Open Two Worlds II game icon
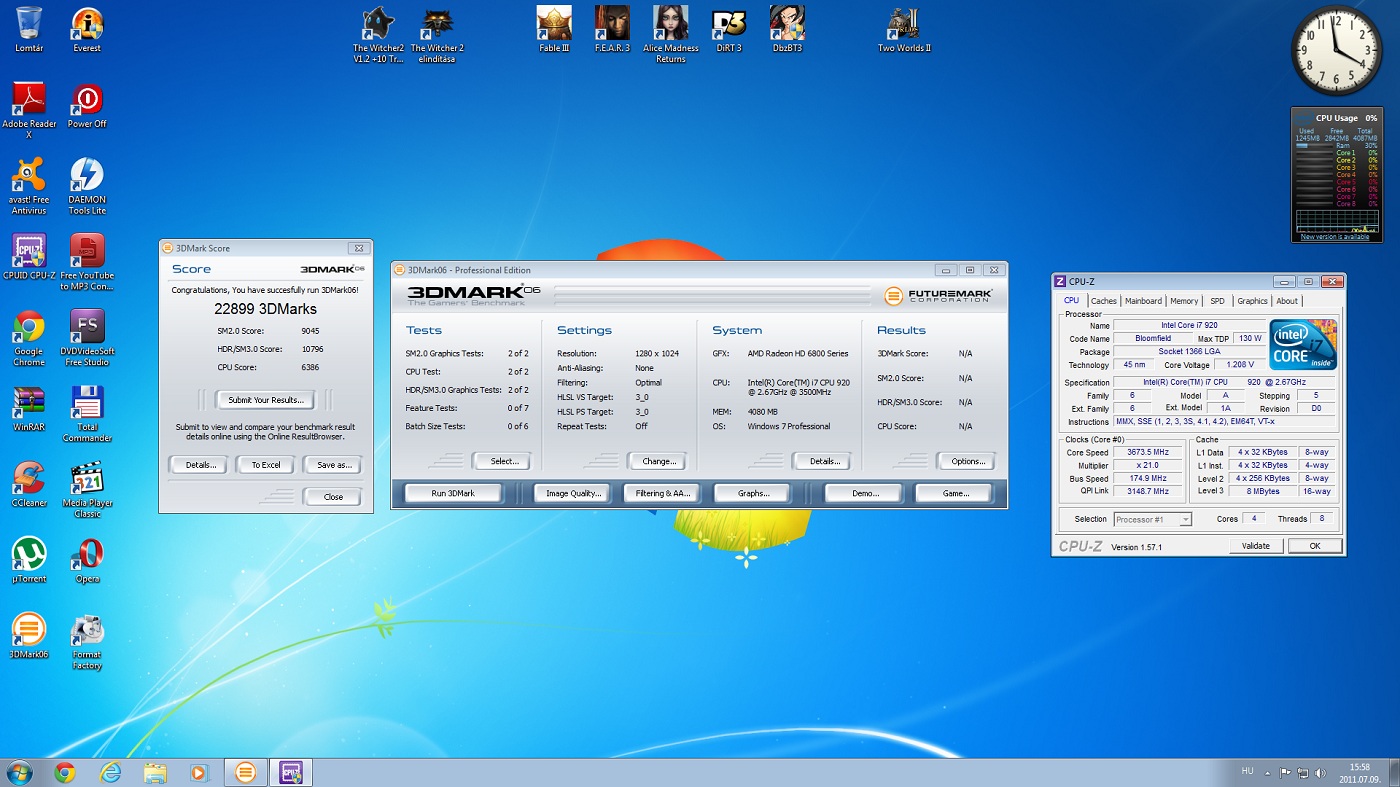1400x787 pixels. pyautogui.click(x=904, y=30)
